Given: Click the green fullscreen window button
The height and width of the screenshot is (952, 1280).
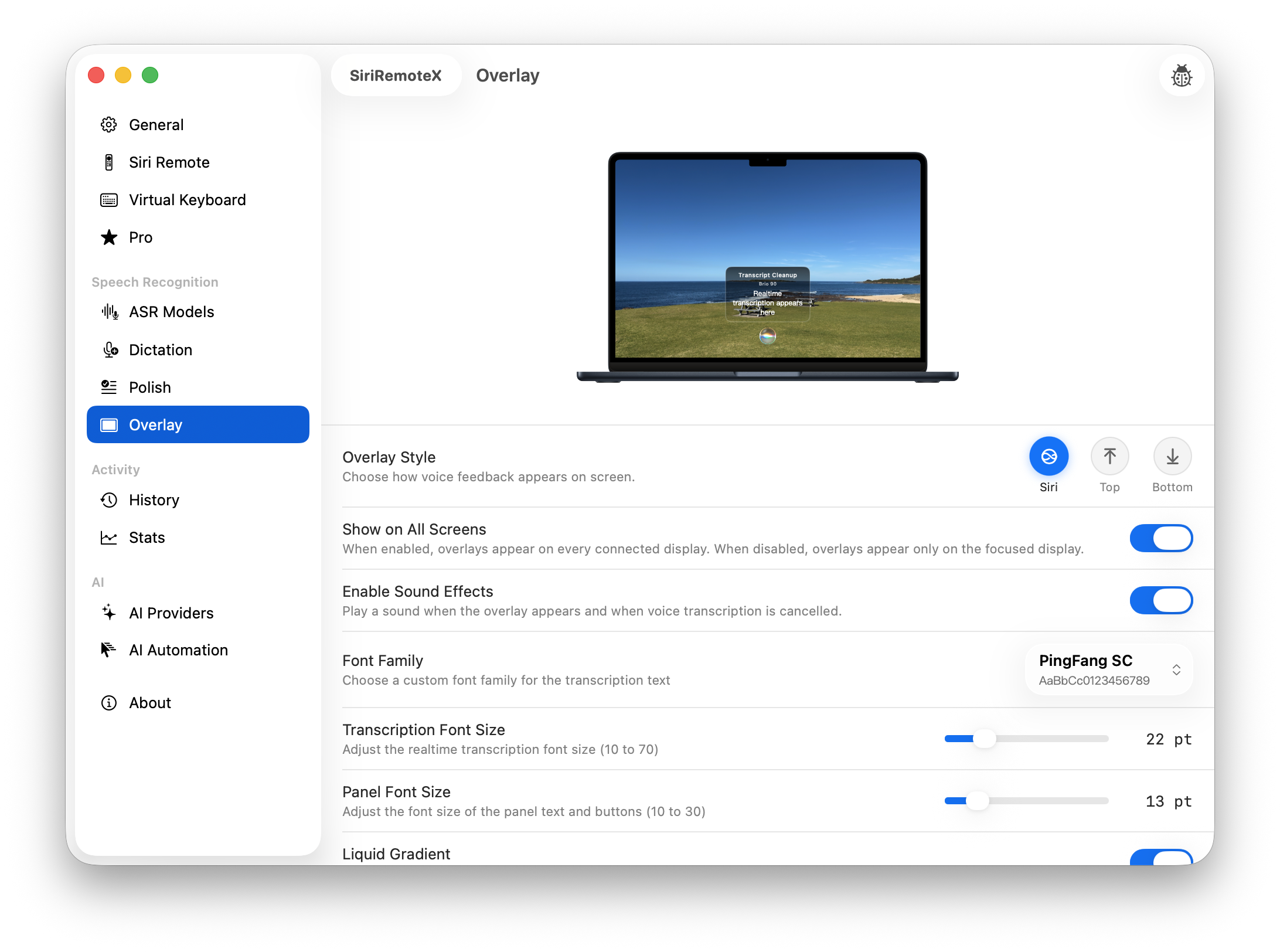Looking at the screenshot, I should tap(150, 75).
